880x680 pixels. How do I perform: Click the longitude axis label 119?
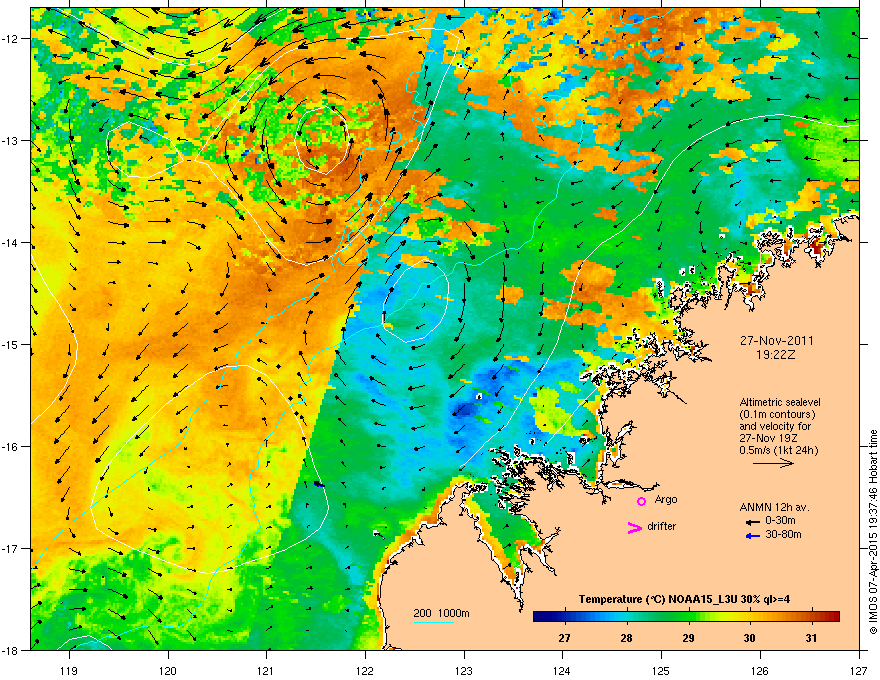69,670
